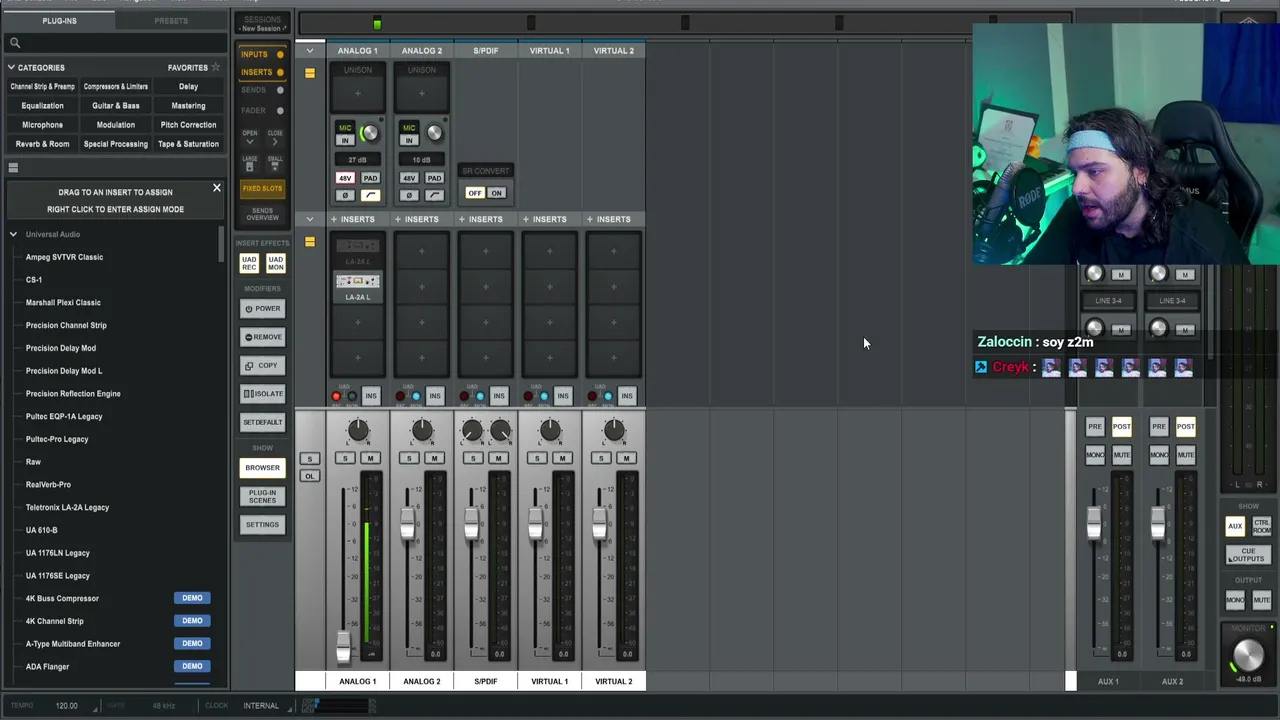Select the Equalization category

coord(42,106)
